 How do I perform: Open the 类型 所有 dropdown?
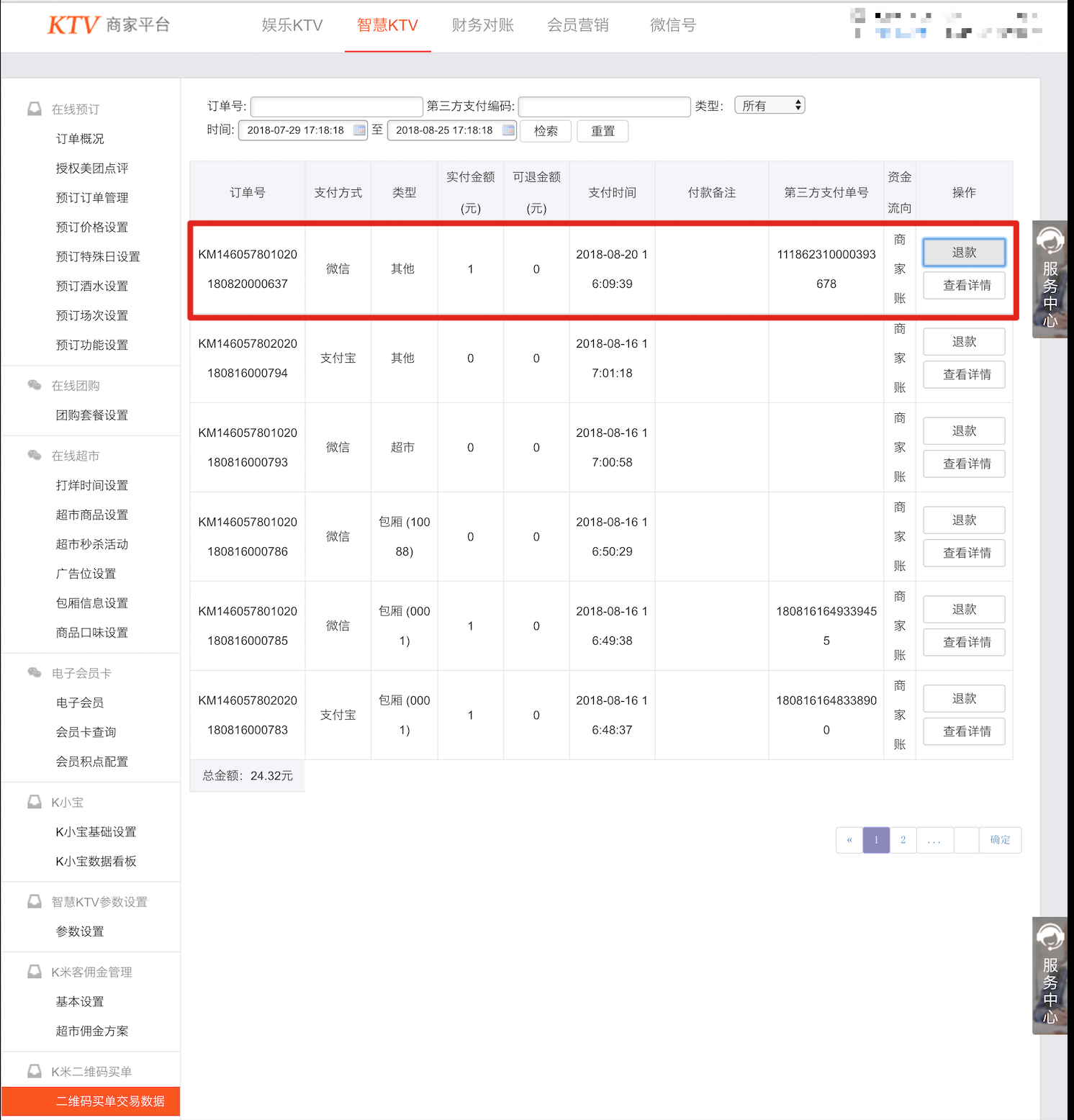[x=770, y=105]
